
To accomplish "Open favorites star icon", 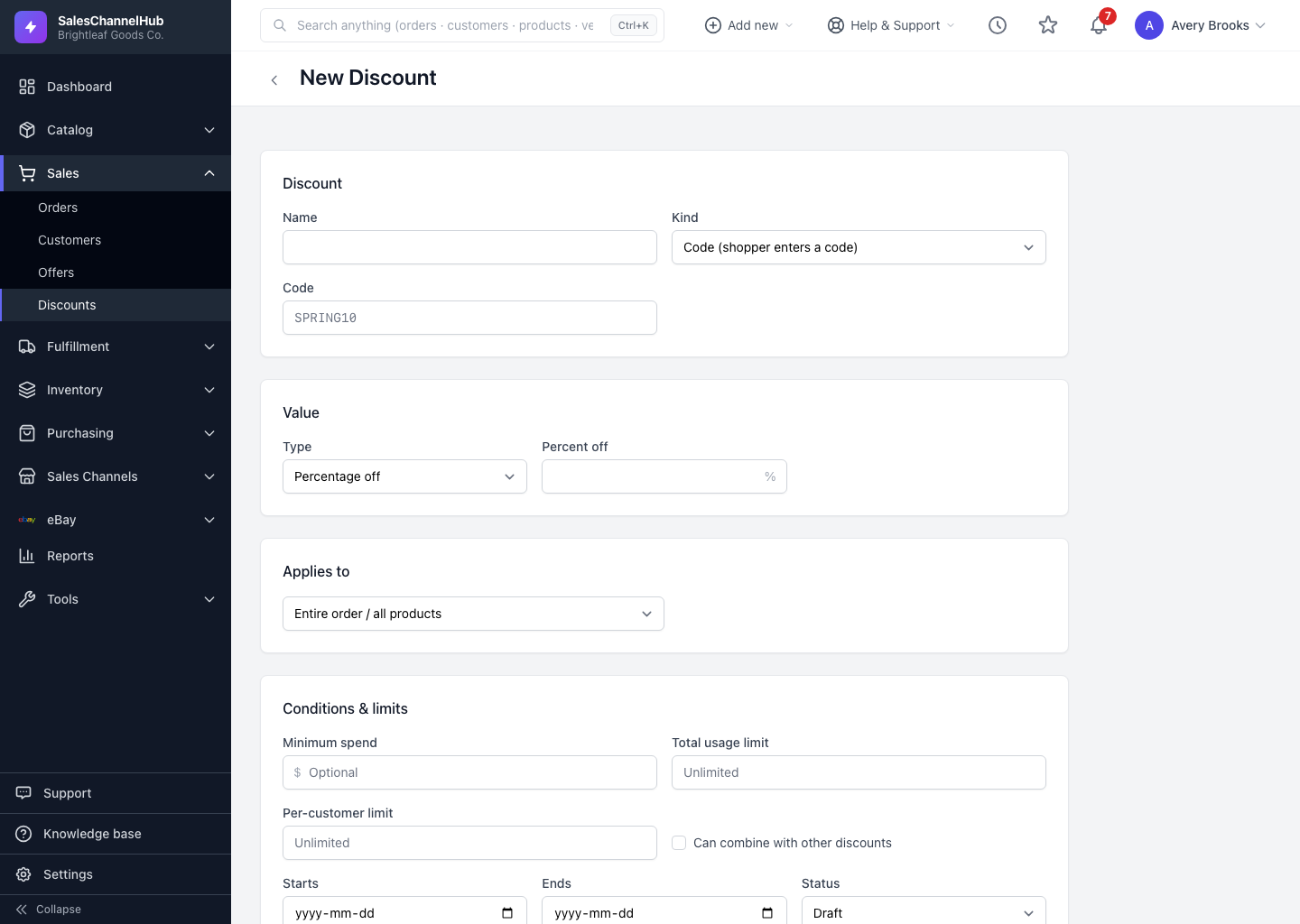I will (1048, 25).
